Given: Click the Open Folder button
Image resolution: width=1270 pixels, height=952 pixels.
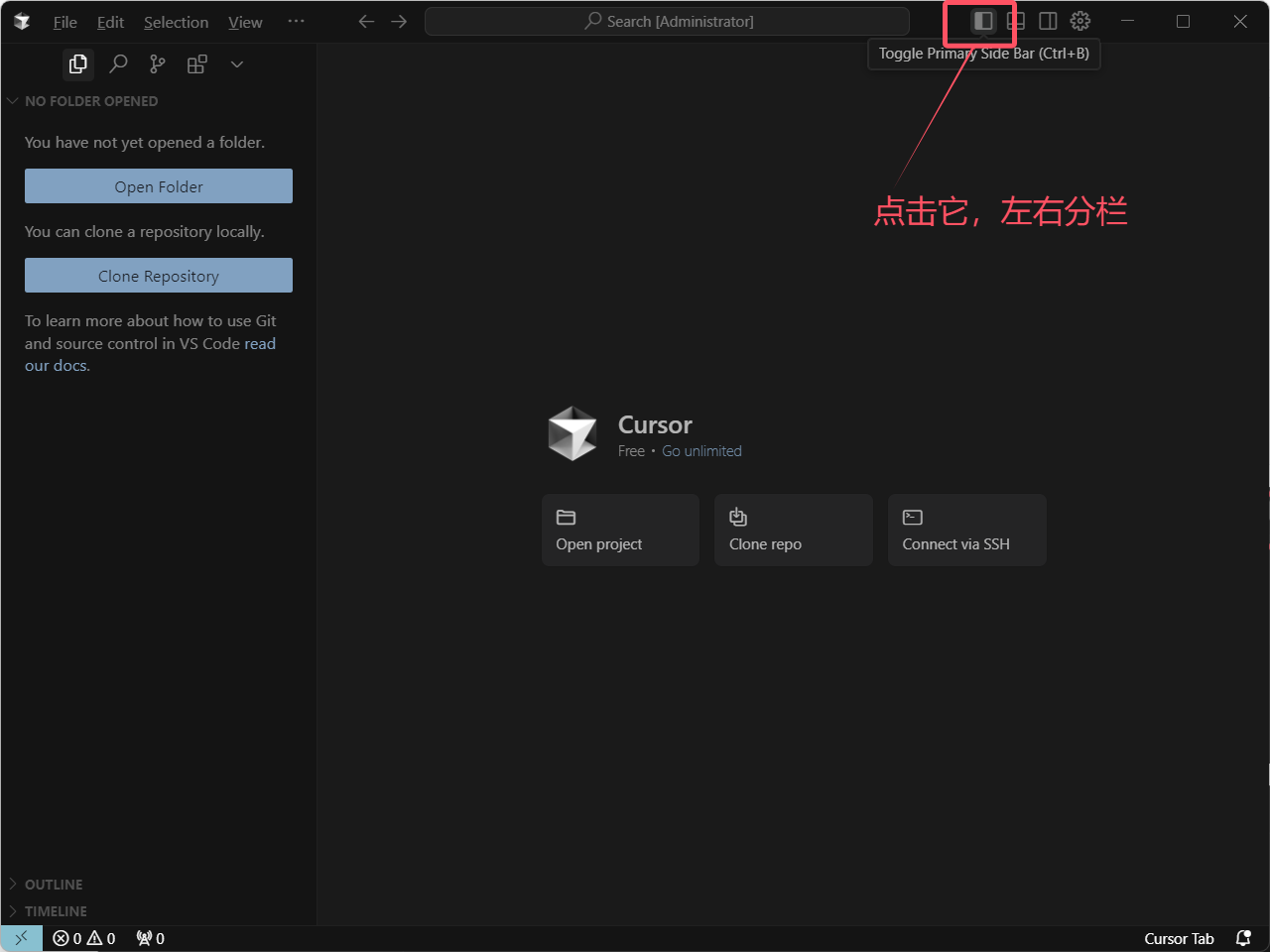Looking at the screenshot, I should 159,186.
